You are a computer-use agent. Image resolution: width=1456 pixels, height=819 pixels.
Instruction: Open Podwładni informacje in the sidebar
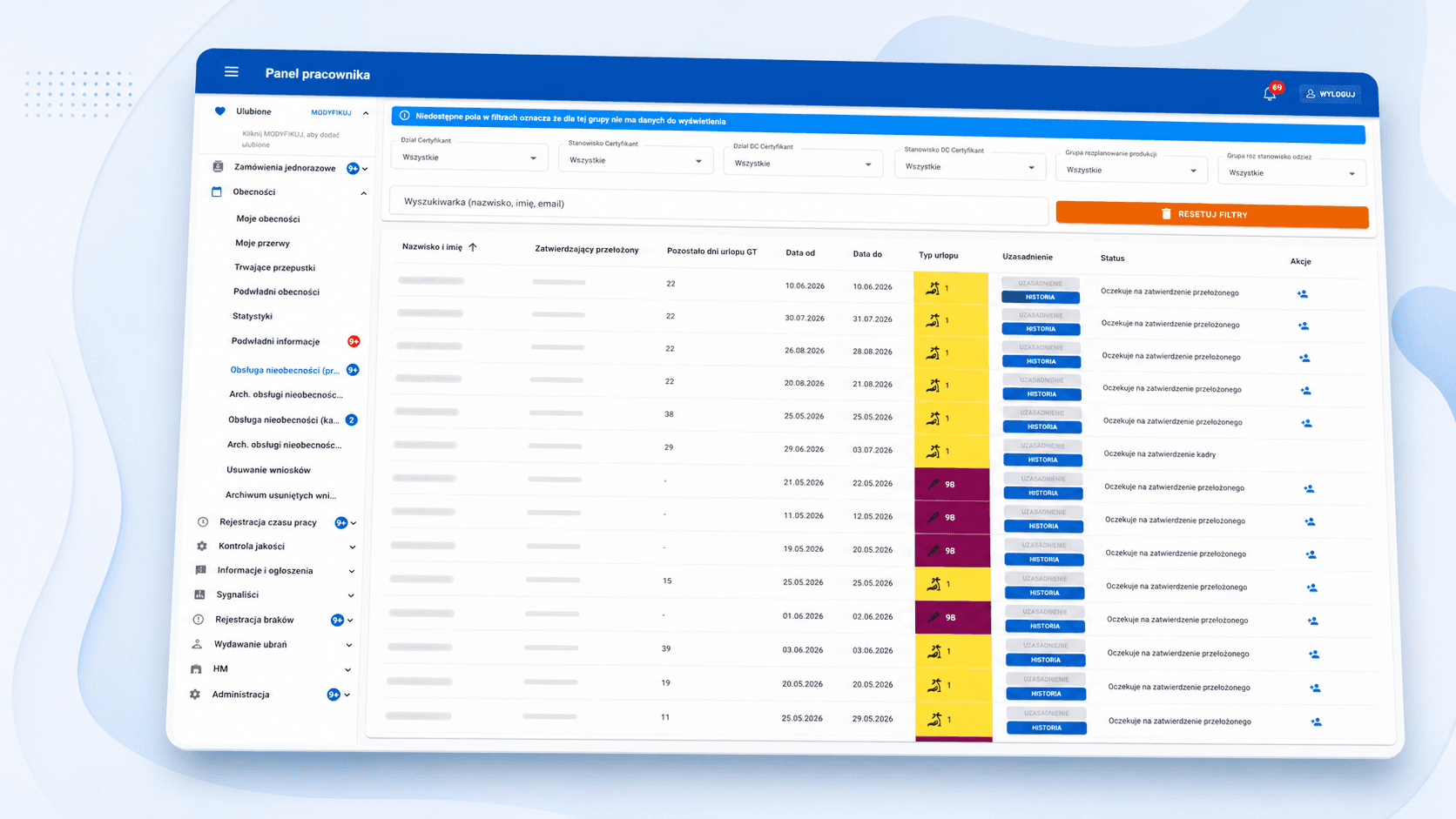click(x=275, y=342)
